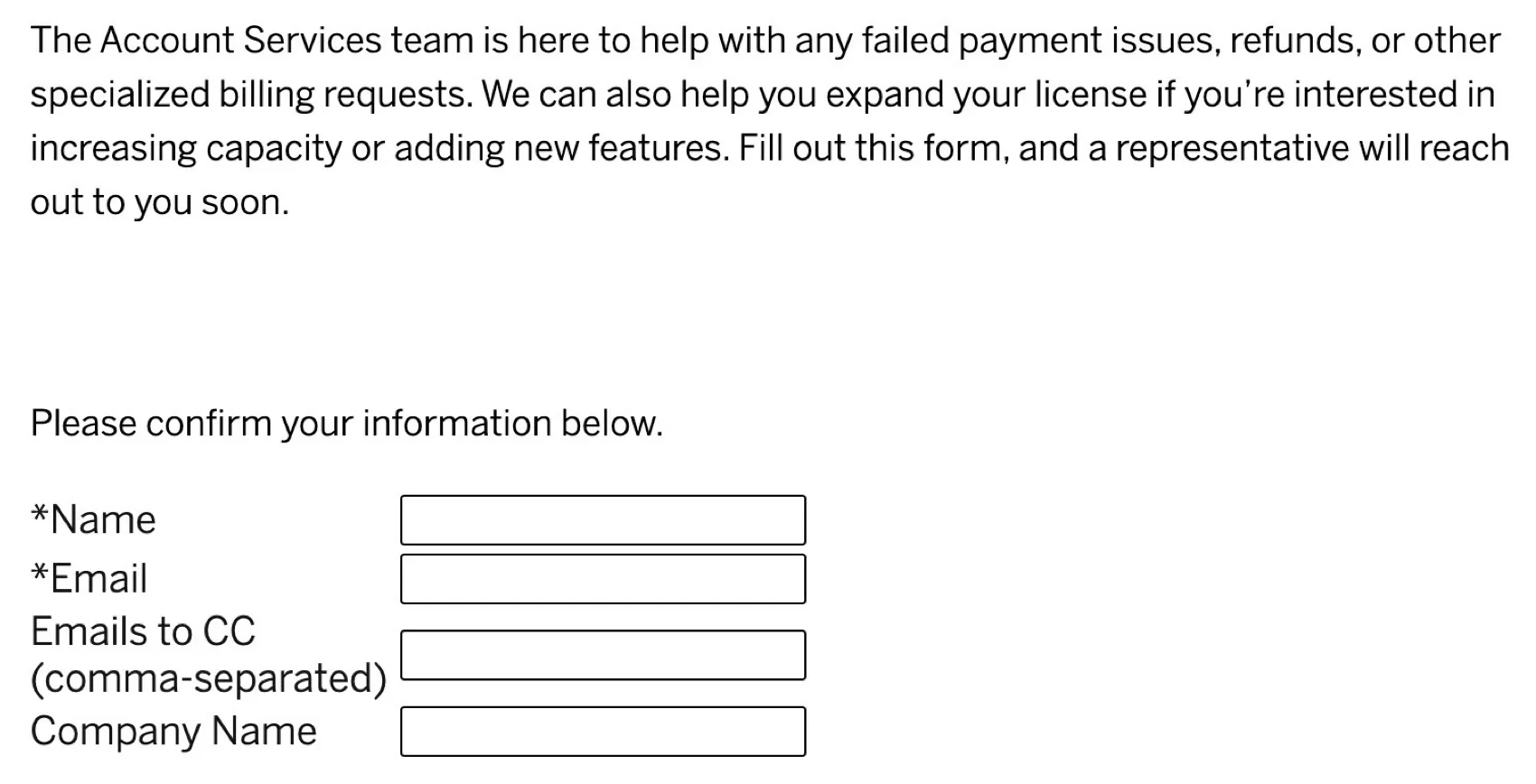
Task: Click the *Email label text
Action: click(x=98, y=579)
